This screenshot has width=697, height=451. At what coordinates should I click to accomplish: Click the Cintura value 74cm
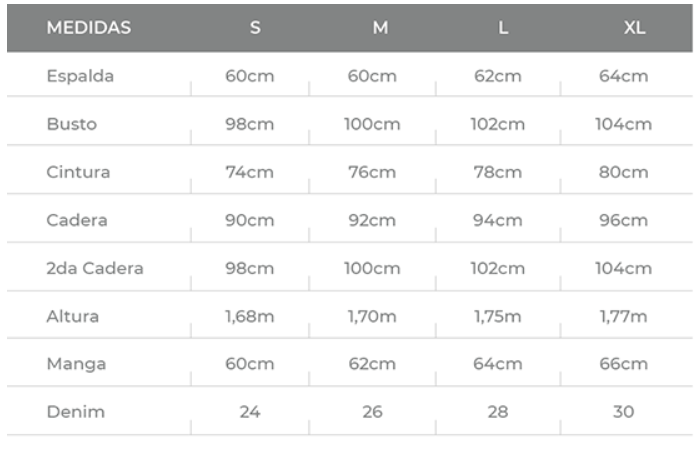click(249, 172)
